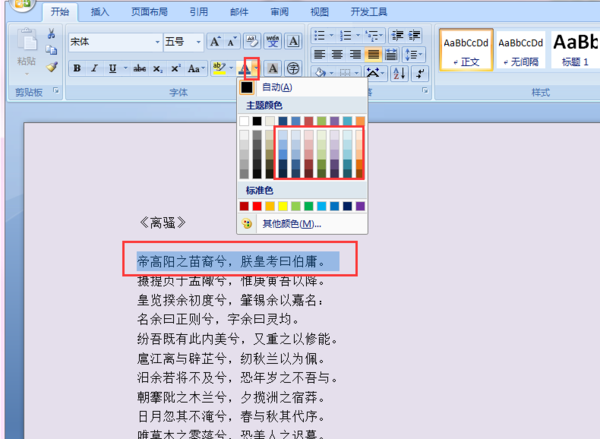Apply Character Border icon in top font row

[x=293, y=41]
